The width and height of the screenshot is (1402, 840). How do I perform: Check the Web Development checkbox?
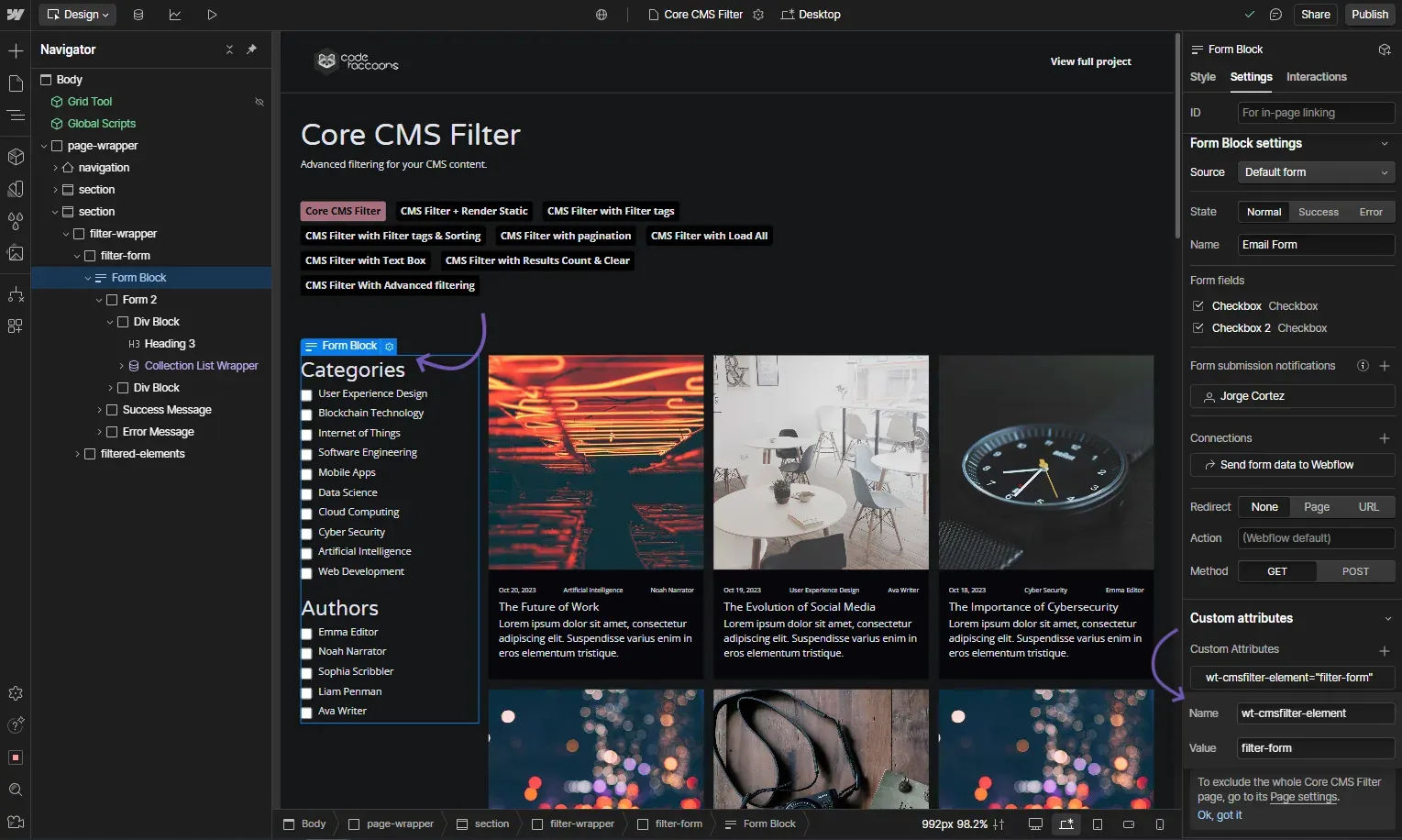click(x=307, y=573)
